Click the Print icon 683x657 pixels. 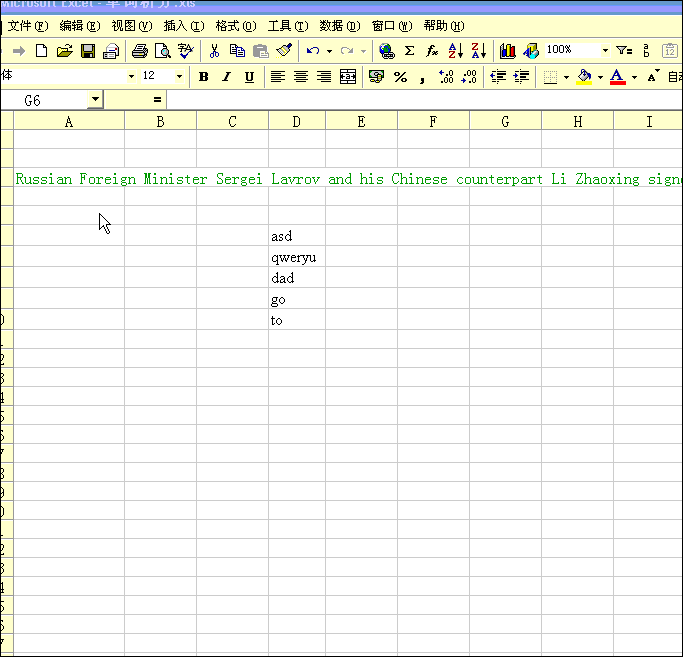[x=140, y=51]
